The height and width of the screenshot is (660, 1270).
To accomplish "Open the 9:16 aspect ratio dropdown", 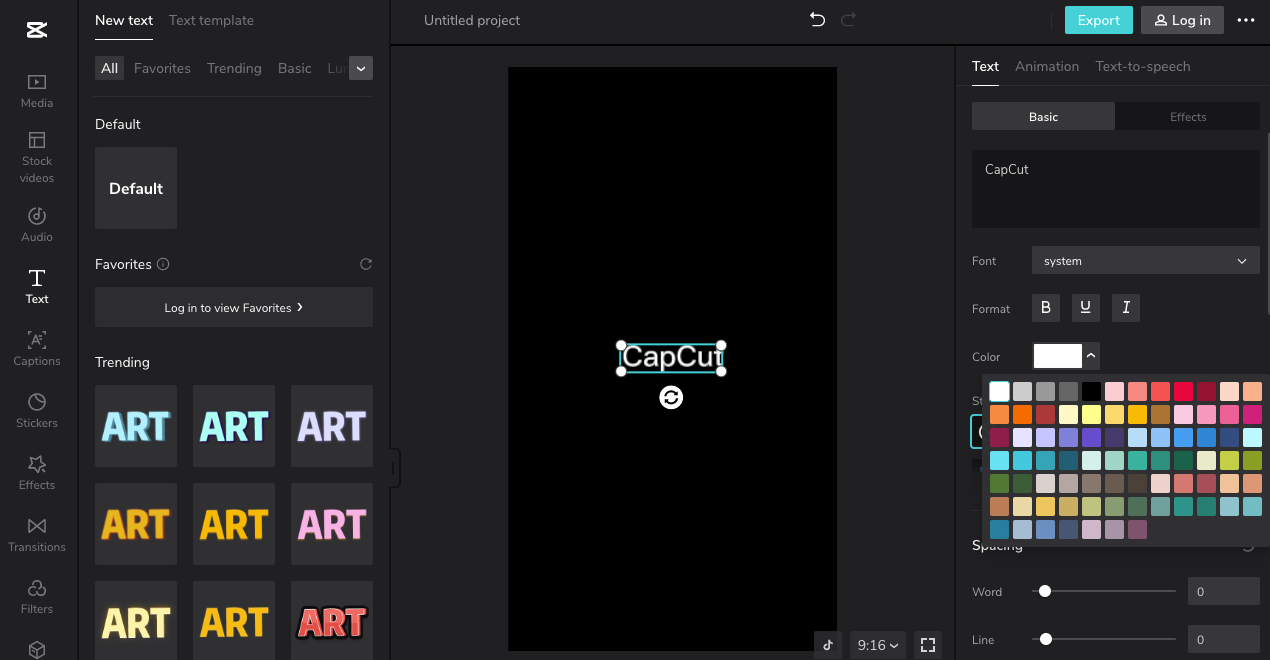I will (x=878, y=645).
